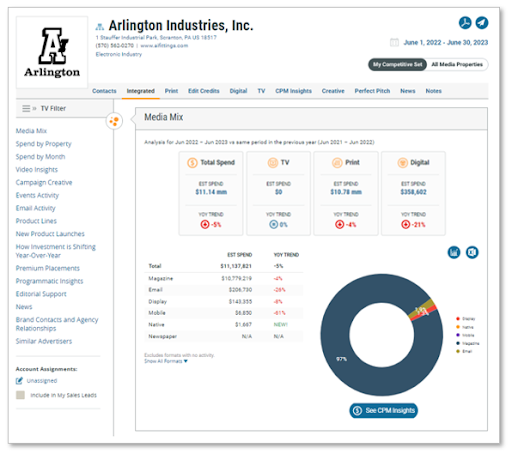Expand the TV Filter panel
The height and width of the screenshot is (454, 512).
53,108
